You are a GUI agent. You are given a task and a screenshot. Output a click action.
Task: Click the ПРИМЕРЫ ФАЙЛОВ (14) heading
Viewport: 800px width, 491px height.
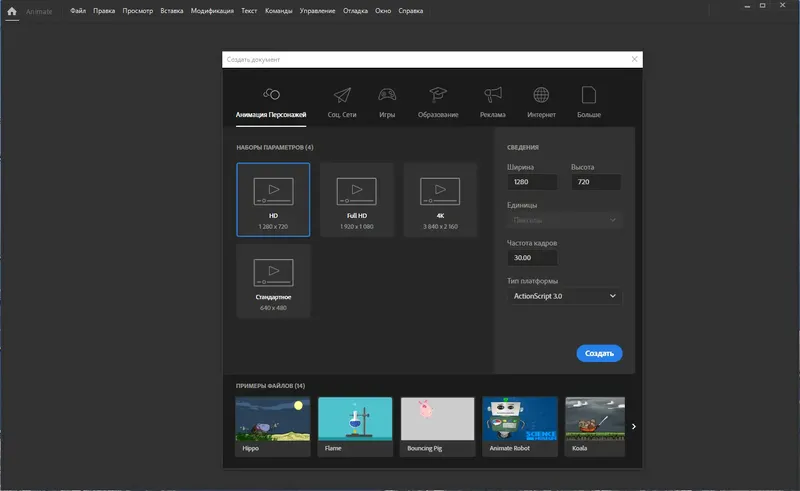[270, 385]
